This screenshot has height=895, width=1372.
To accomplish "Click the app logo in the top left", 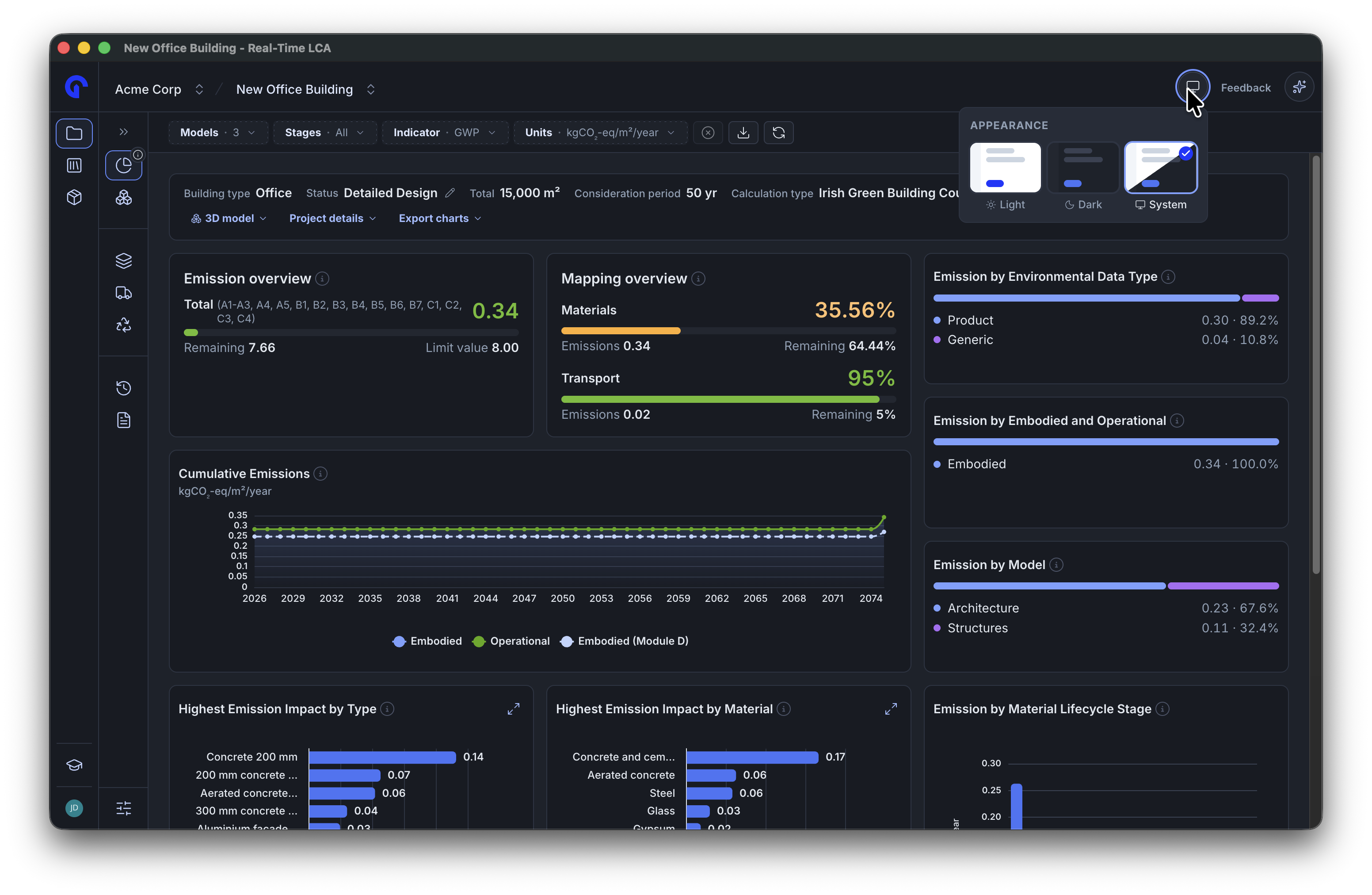I will [x=75, y=87].
